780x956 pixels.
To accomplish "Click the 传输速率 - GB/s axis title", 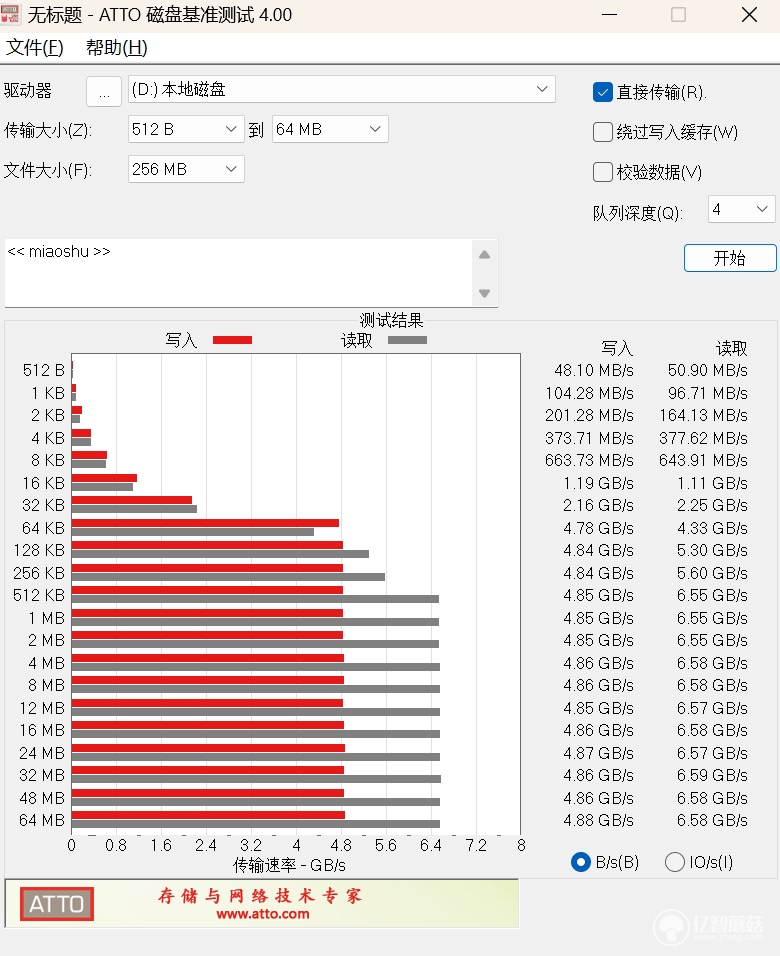I will [289, 865].
